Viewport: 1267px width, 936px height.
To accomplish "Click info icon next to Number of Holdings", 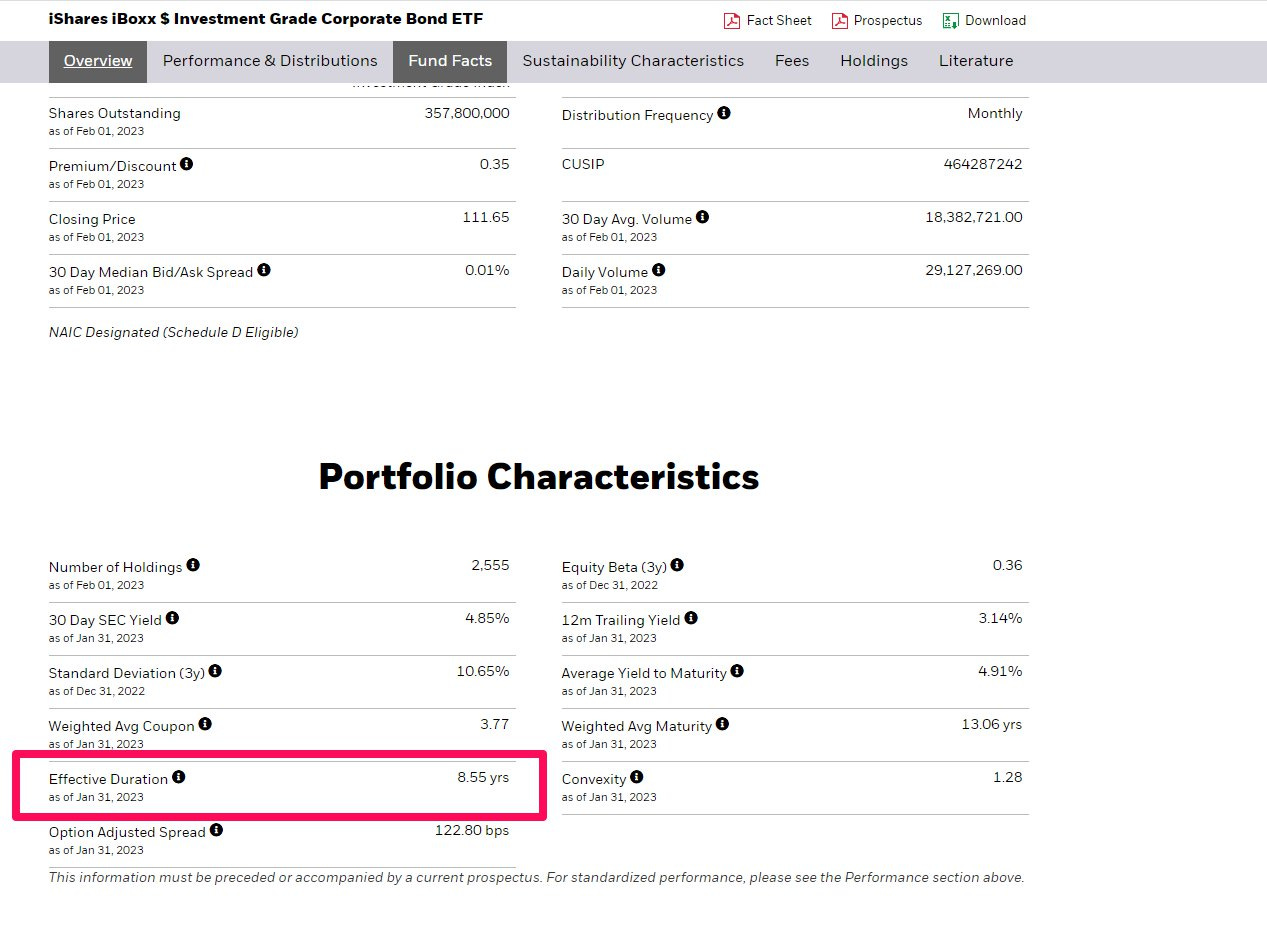I will point(193,565).
